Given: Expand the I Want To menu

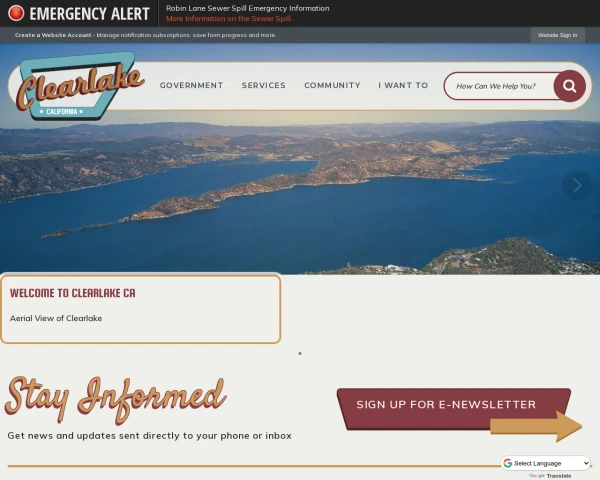Looking at the screenshot, I should click(403, 85).
